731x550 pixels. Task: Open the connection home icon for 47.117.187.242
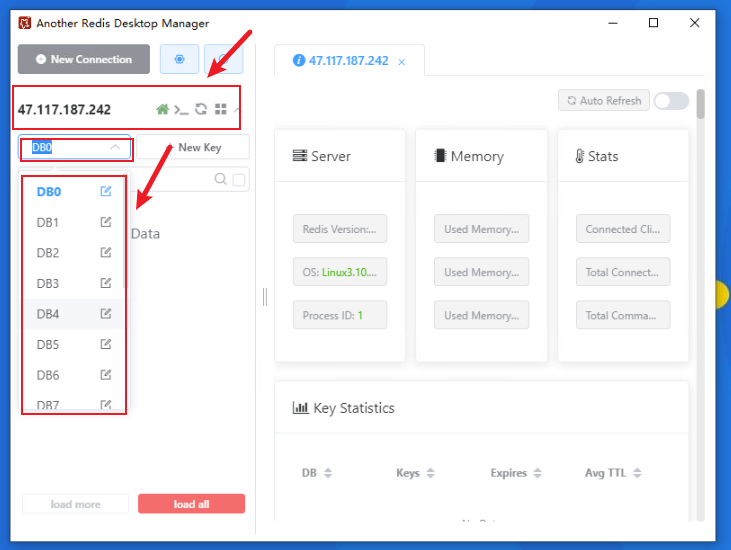coord(162,109)
